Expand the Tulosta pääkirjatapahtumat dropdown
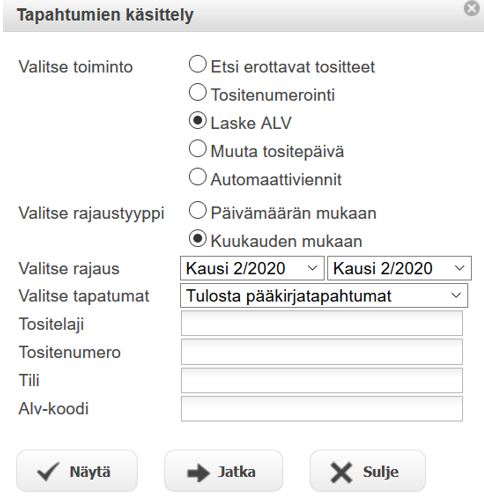This screenshot has height=502, width=484. pos(324,296)
